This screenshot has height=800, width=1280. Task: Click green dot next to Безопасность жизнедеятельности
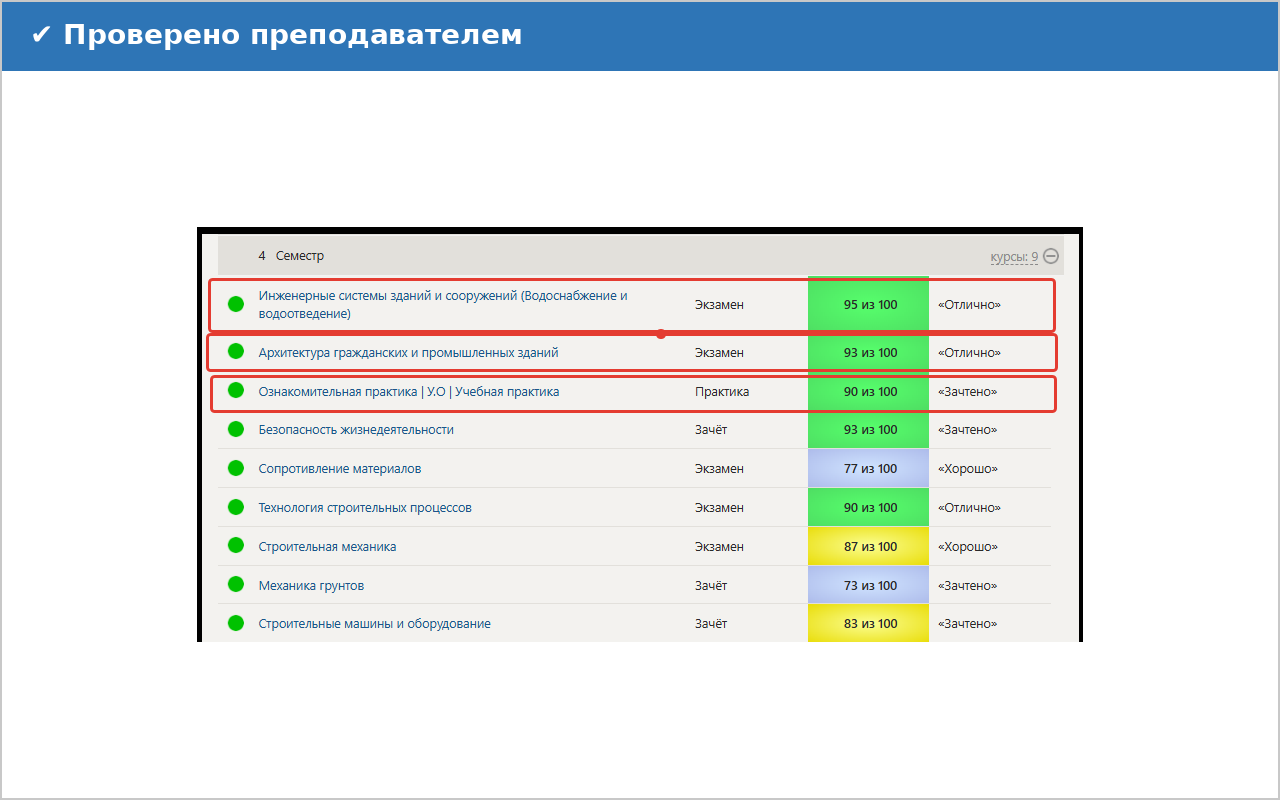pos(236,429)
